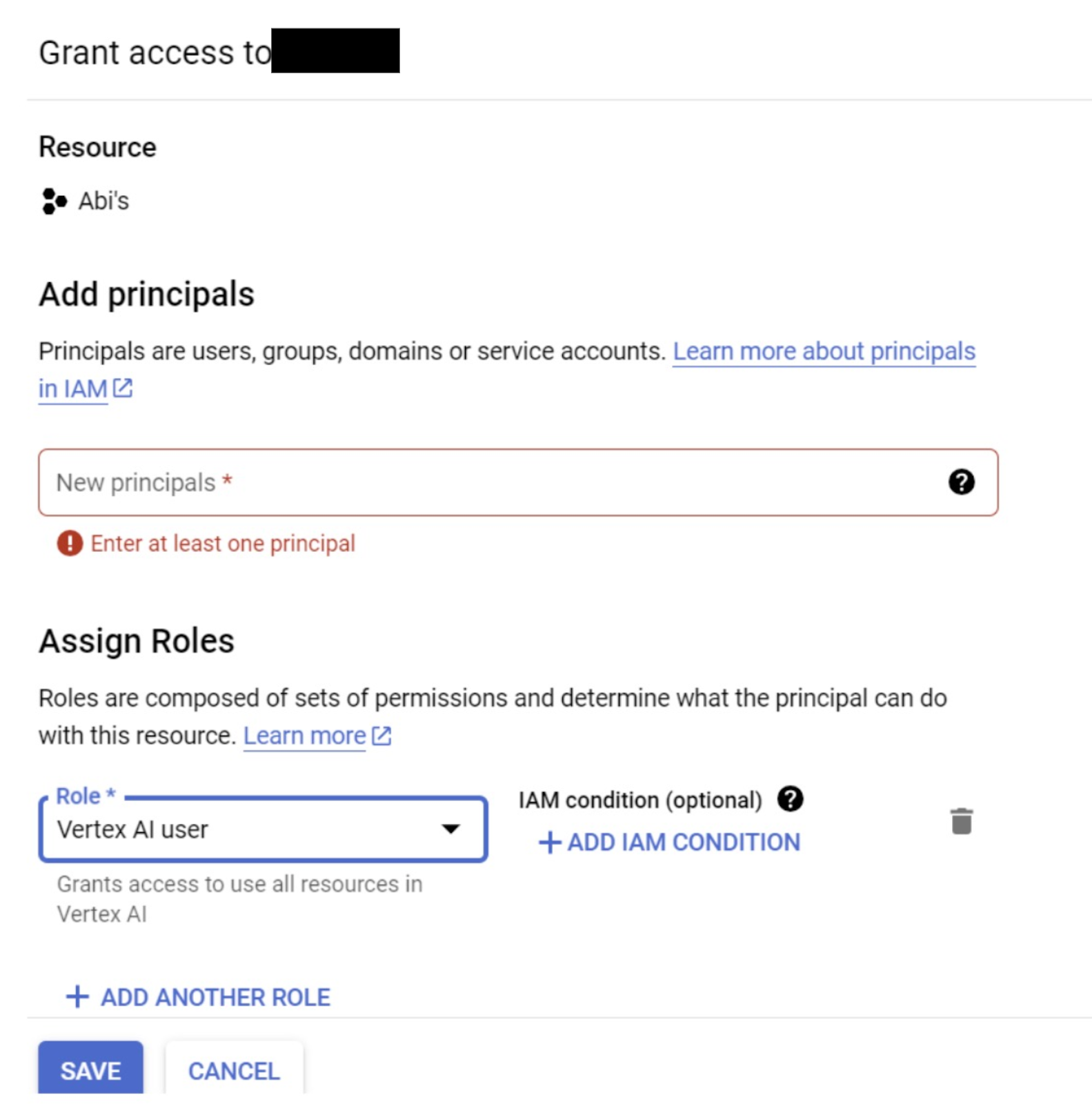Click the 'Enter at least one principal' error text
Image resolution: width=1092 pixels, height=1104 pixels.
223,544
